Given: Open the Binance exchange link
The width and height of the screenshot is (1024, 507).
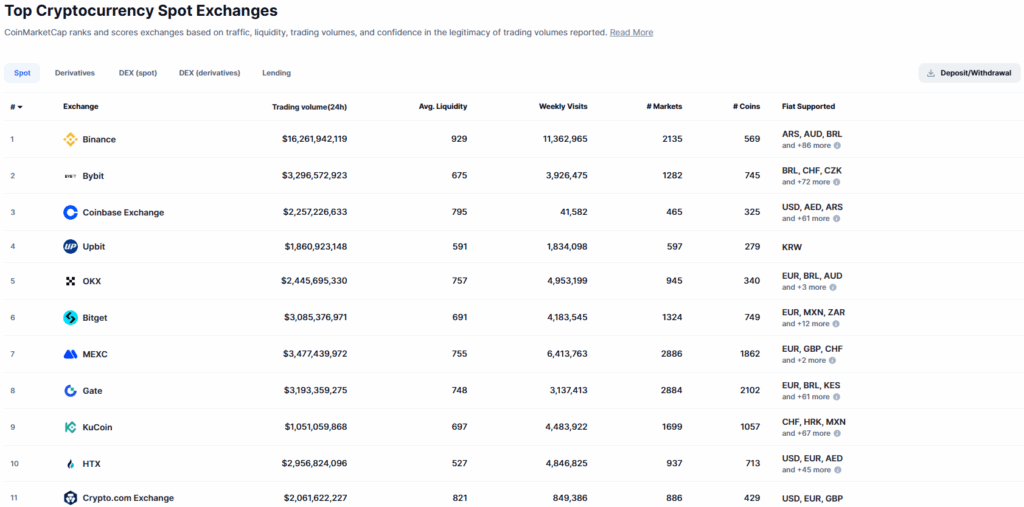Looking at the screenshot, I should point(99,139).
